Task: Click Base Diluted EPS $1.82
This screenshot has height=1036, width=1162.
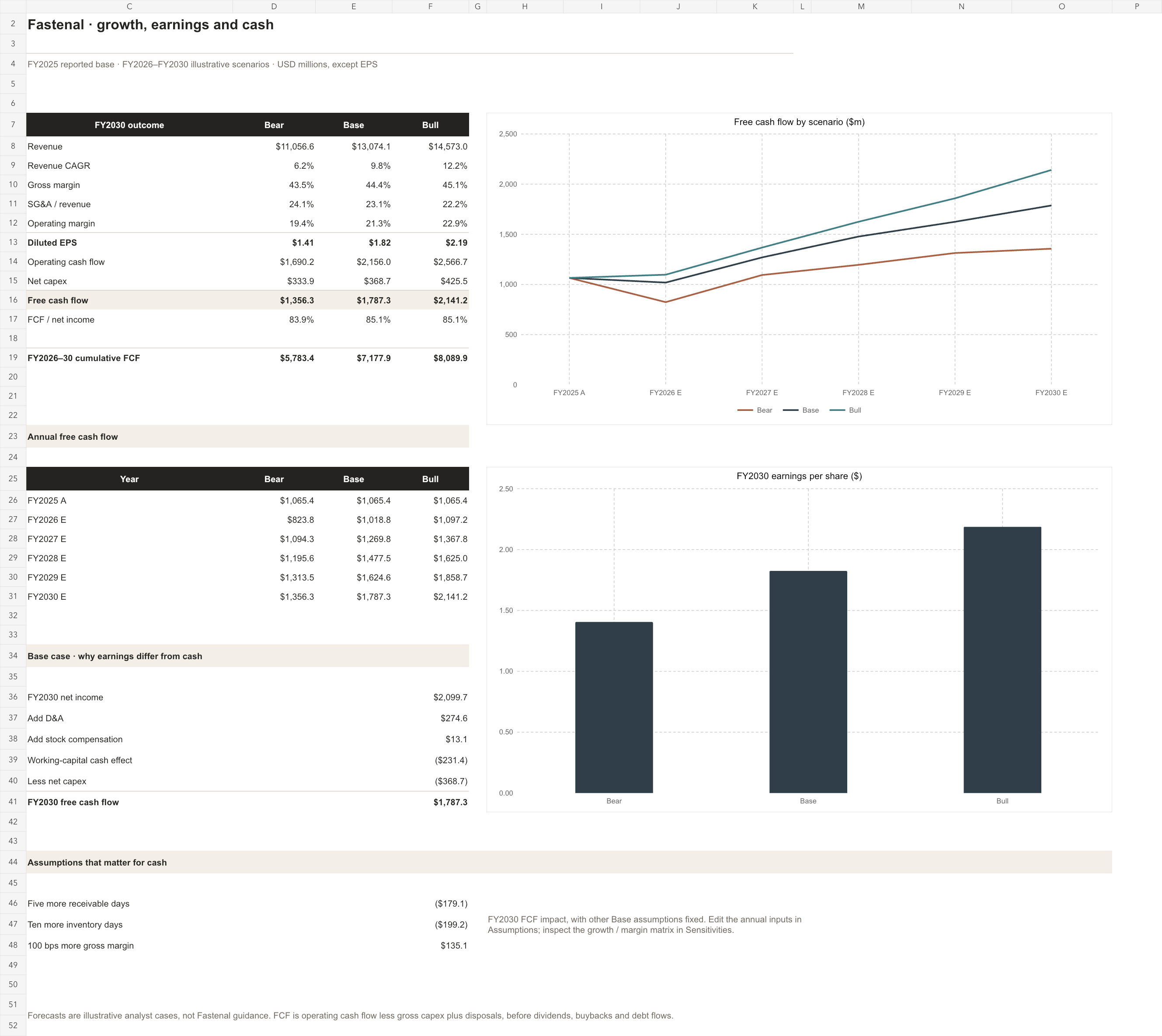Action: 380,243
